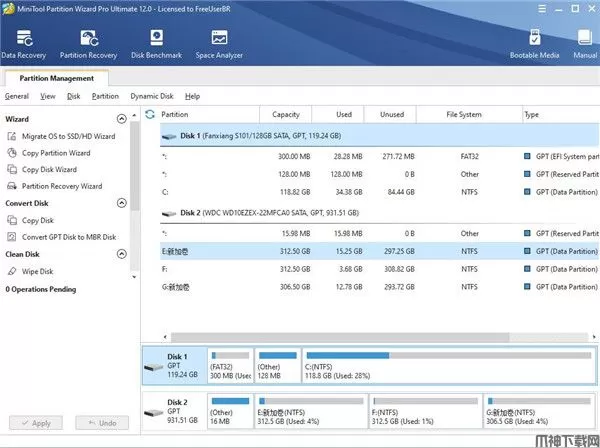600x448 pixels.
Task: Click the Undo button
Action: [102, 424]
